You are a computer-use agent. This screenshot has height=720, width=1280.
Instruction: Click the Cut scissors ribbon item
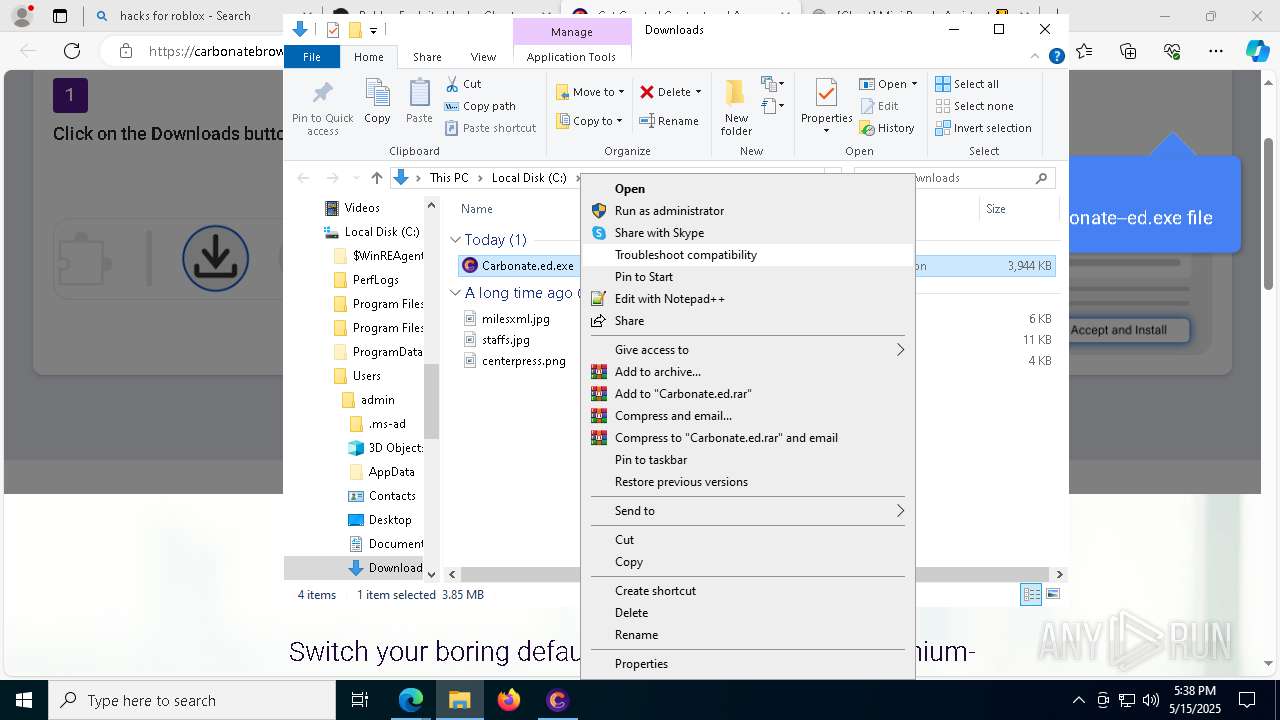pos(463,84)
